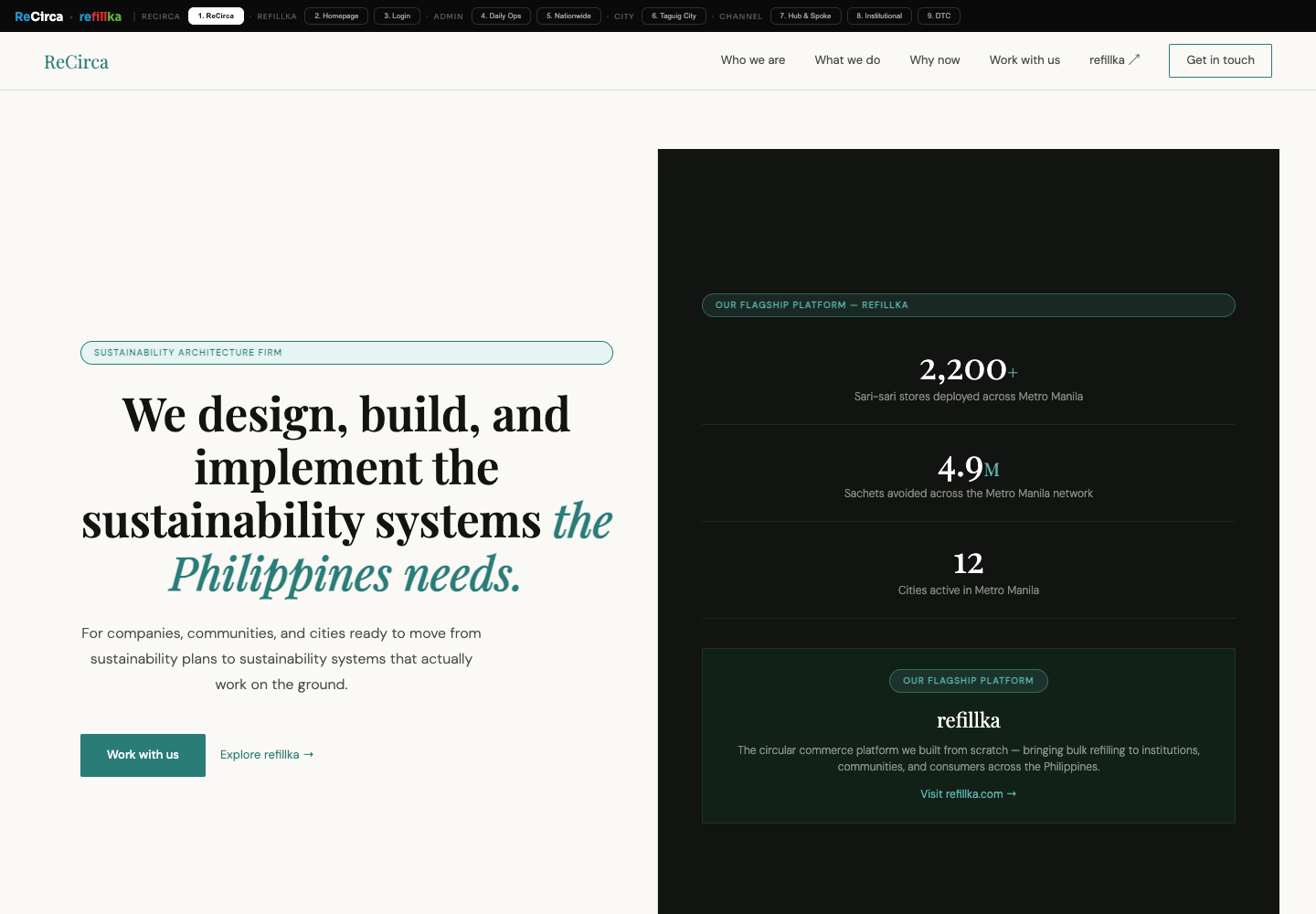
Task: Select the 5. Nationwide tab
Action: click(x=568, y=16)
